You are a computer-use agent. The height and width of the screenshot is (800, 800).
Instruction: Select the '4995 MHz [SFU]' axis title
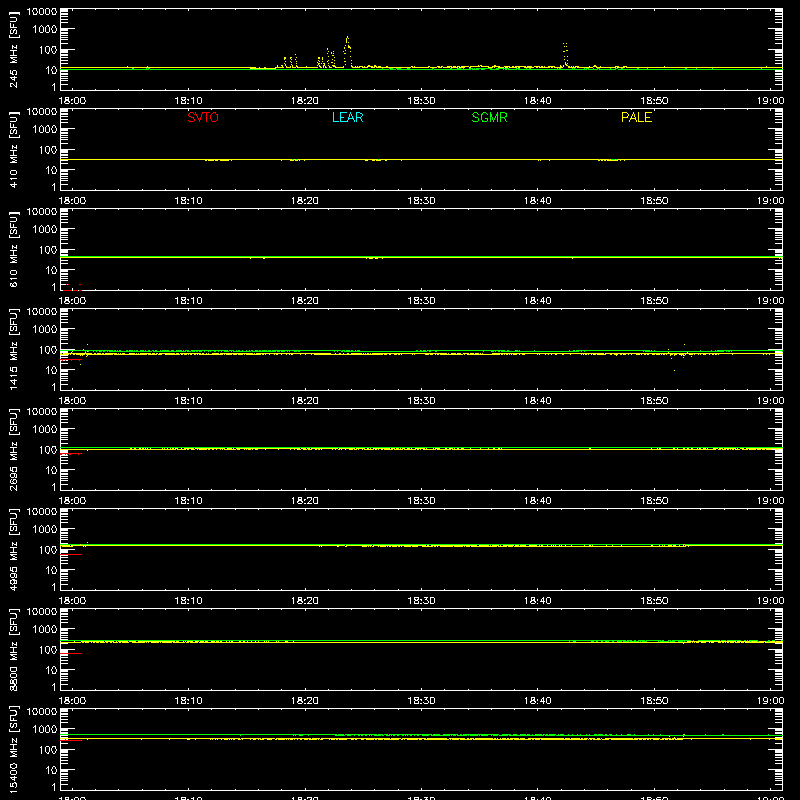(13, 549)
